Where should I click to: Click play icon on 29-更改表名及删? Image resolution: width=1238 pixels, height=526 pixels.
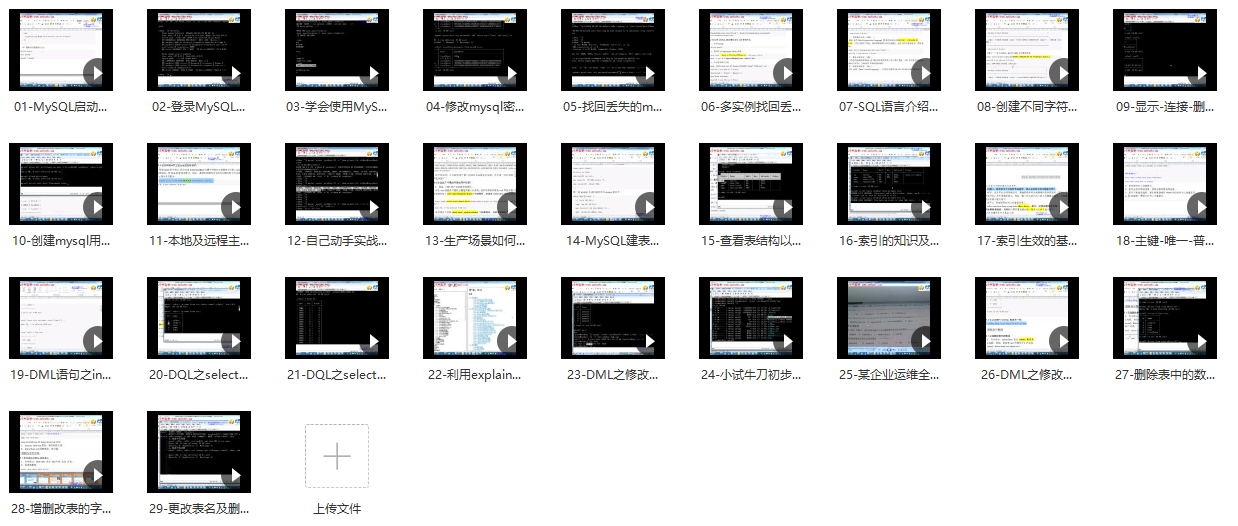tap(234, 475)
